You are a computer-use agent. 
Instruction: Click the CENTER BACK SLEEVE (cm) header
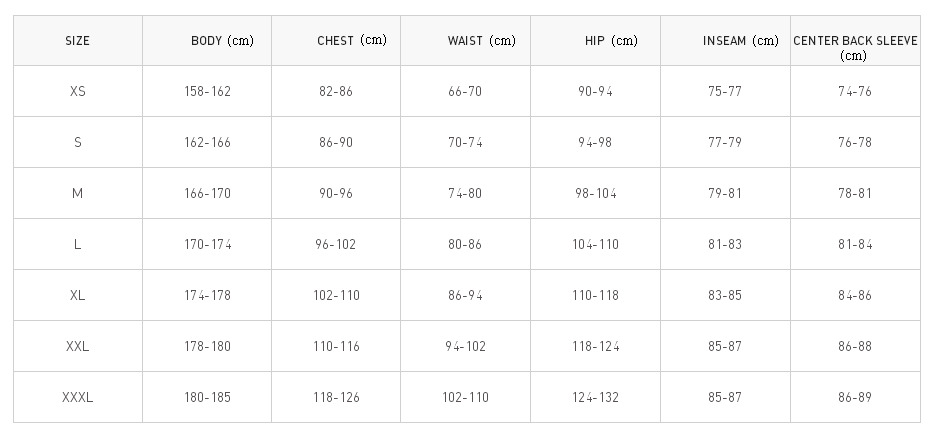(856, 41)
